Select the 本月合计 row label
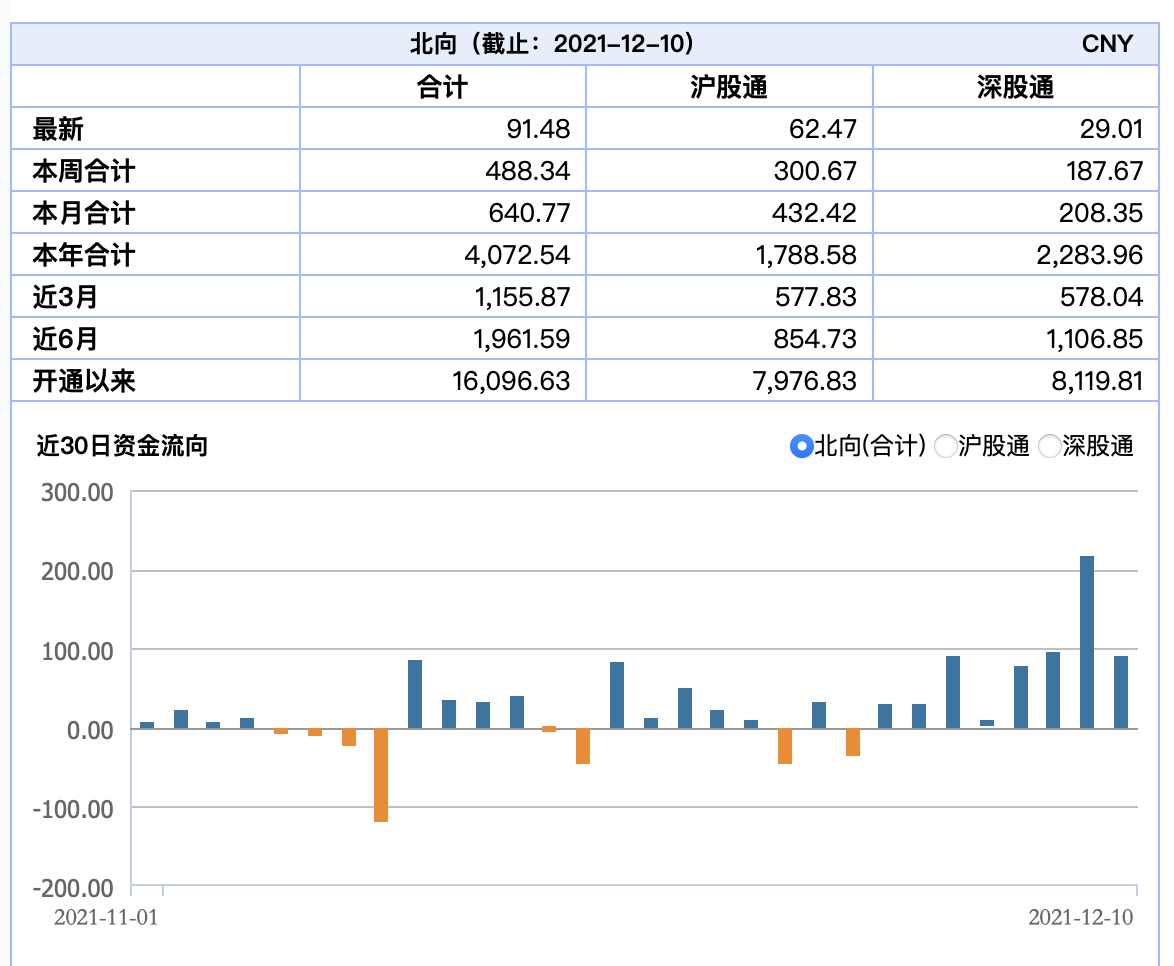Image resolution: width=1174 pixels, height=966 pixels. click(83, 213)
